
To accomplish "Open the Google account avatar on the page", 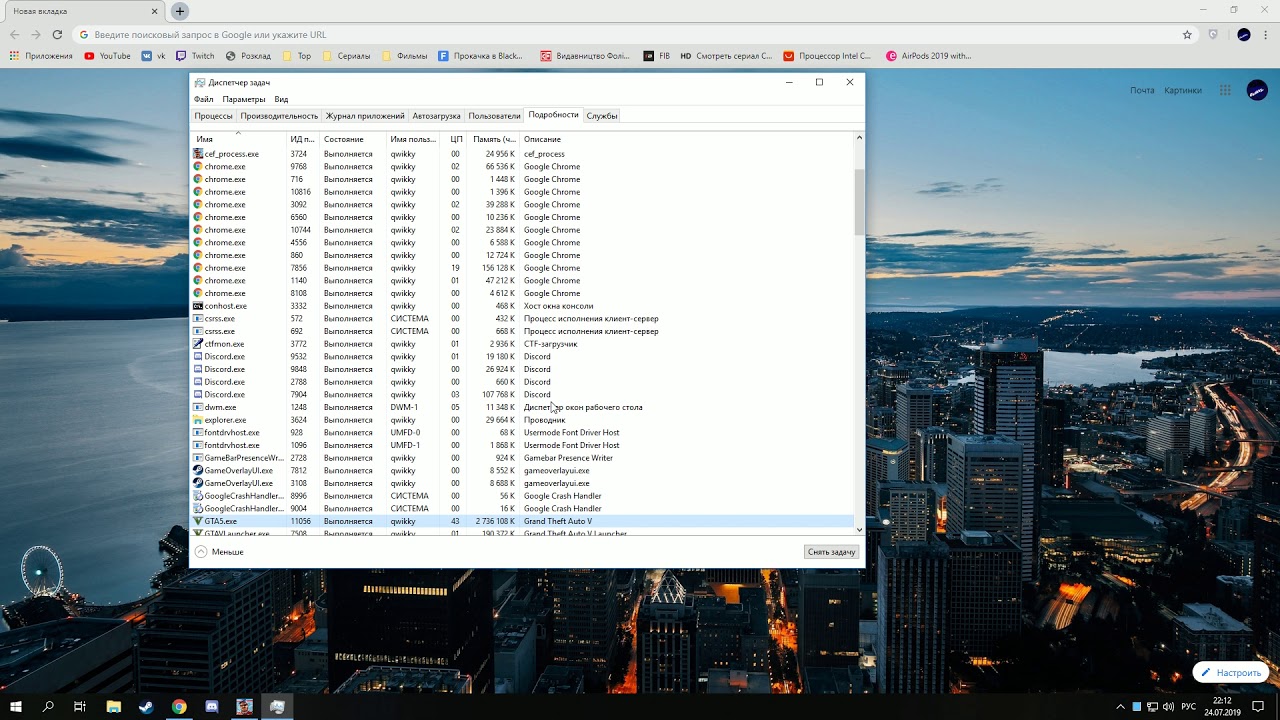I will point(1257,90).
